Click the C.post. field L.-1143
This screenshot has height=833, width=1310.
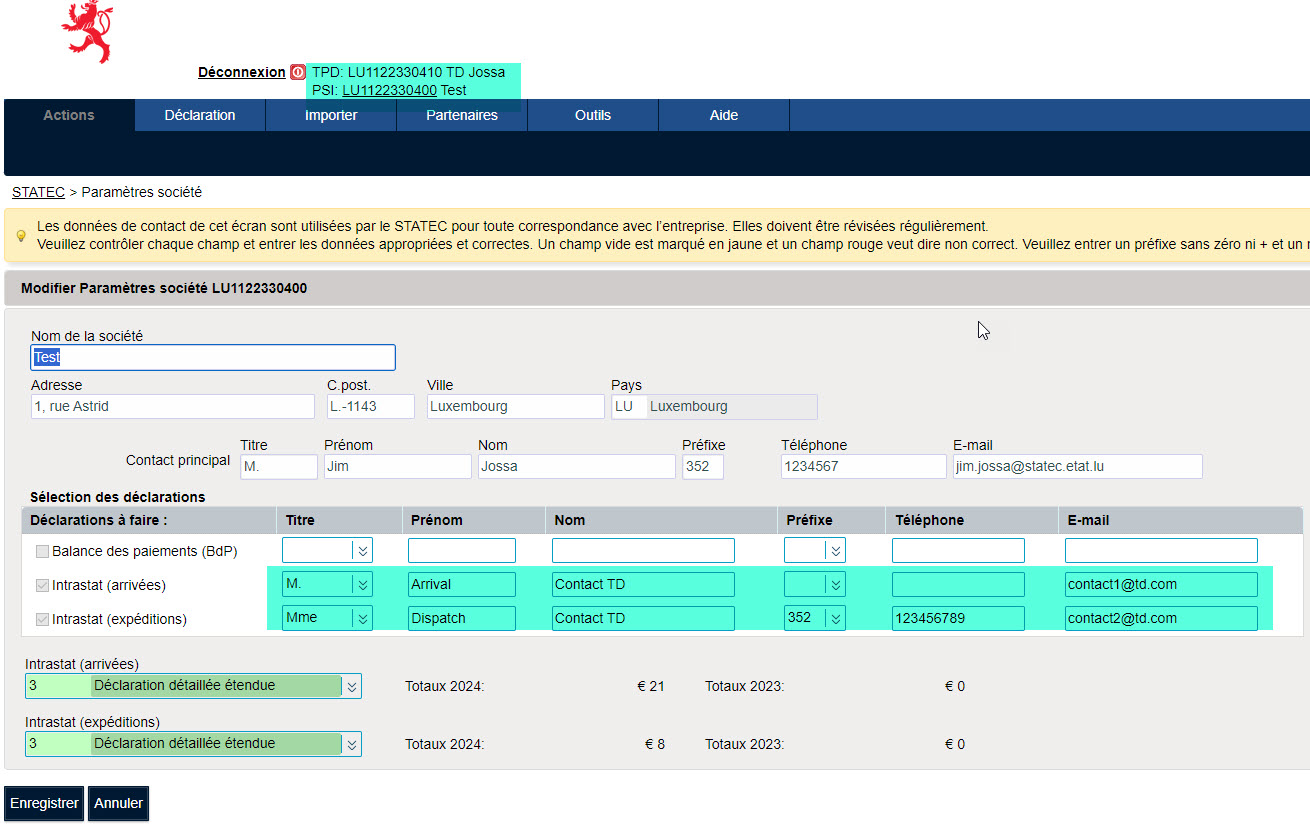pyautogui.click(x=371, y=406)
